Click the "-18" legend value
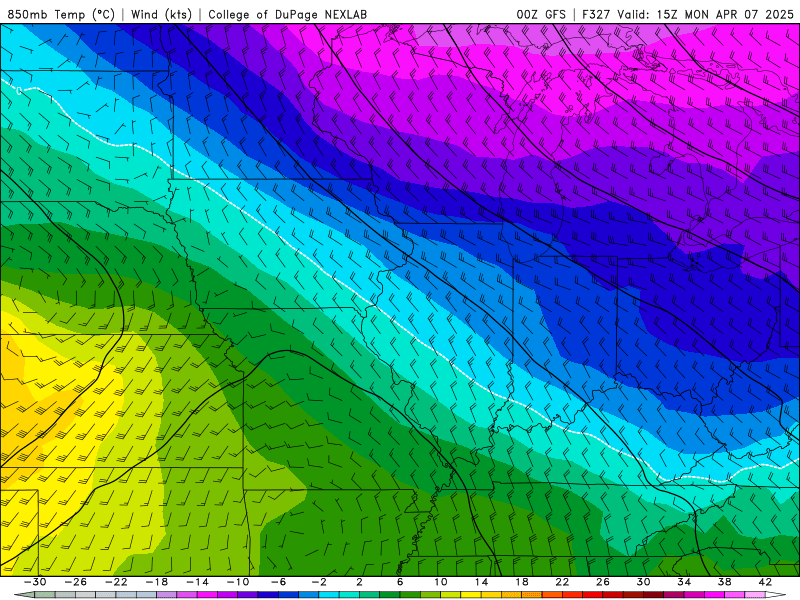The height and width of the screenshot is (600, 800). tap(157, 582)
